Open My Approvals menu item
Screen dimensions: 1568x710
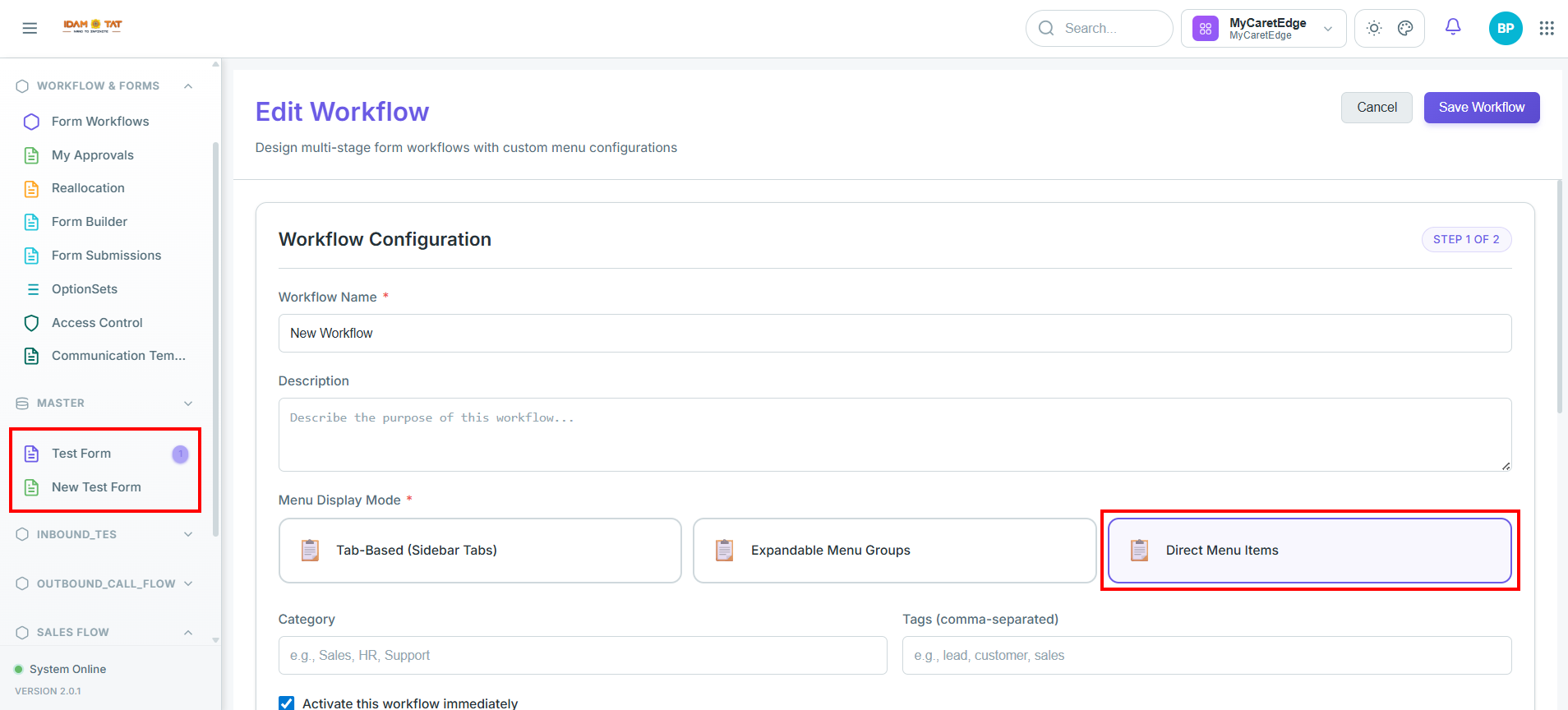(92, 155)
